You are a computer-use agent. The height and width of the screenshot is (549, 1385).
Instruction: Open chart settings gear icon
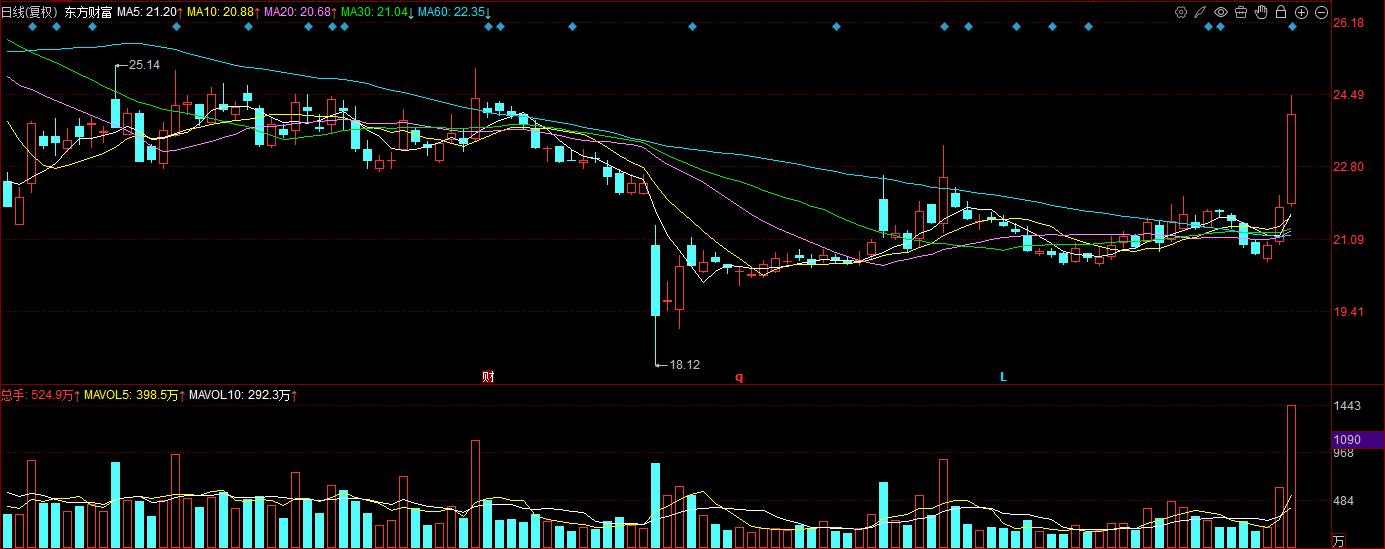[x=1181, y=12]
